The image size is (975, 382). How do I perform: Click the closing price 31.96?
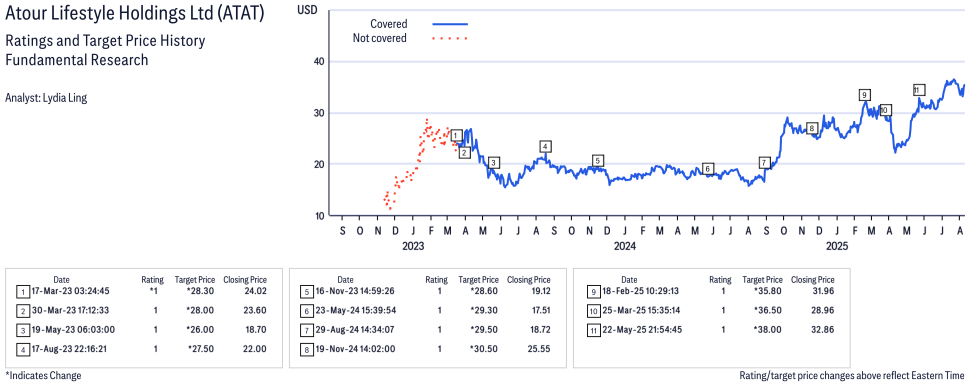tap(823, 291)
